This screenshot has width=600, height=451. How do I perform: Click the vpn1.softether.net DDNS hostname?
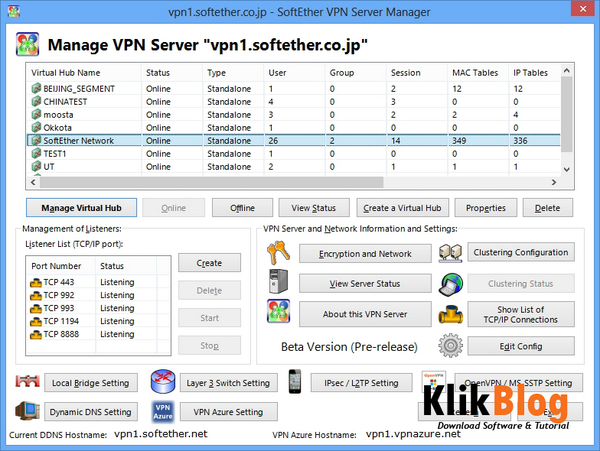pyautogui.click(x=161, y=434)
